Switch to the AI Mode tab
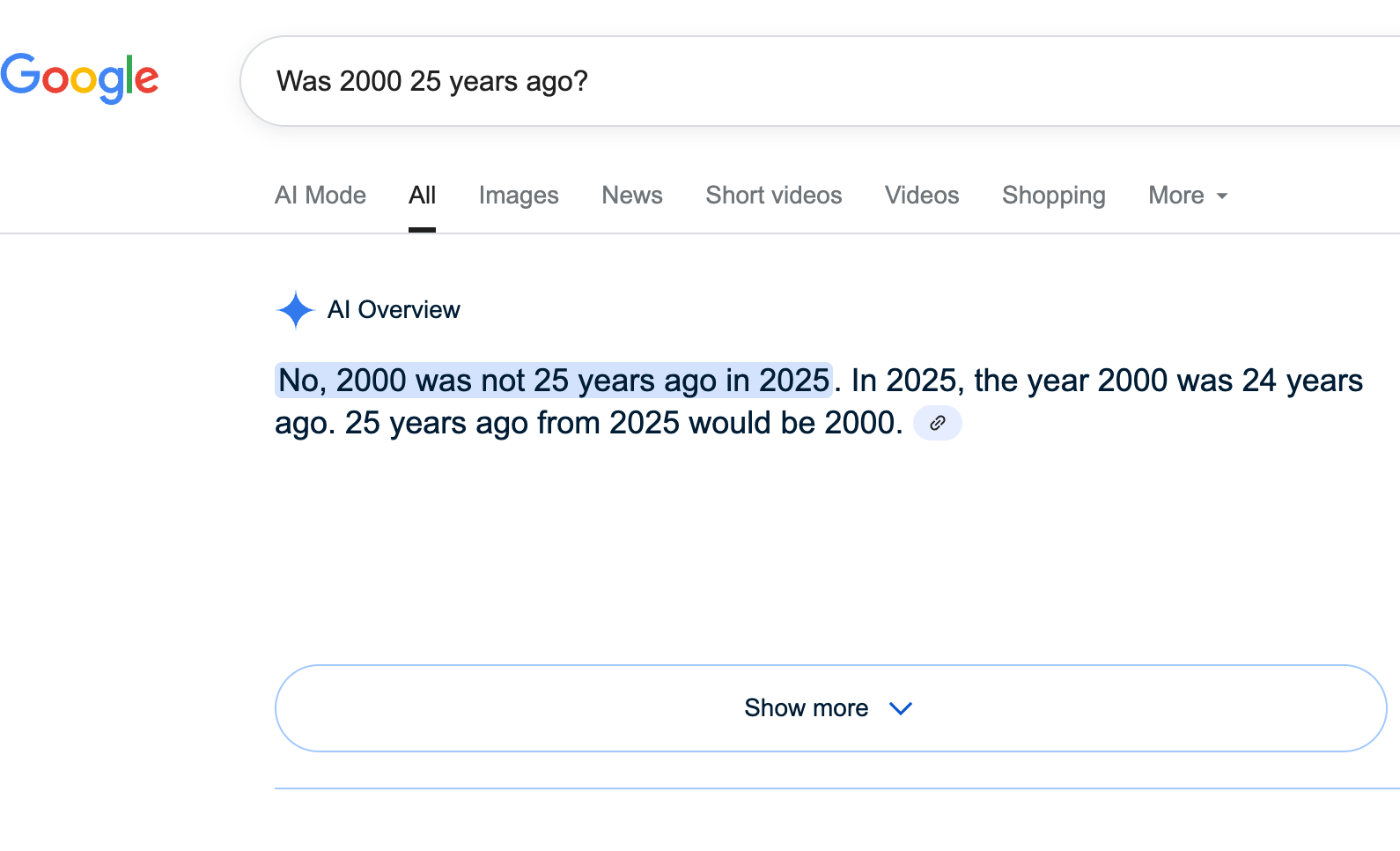This screenshot has height=851, width=1400. 321,195
